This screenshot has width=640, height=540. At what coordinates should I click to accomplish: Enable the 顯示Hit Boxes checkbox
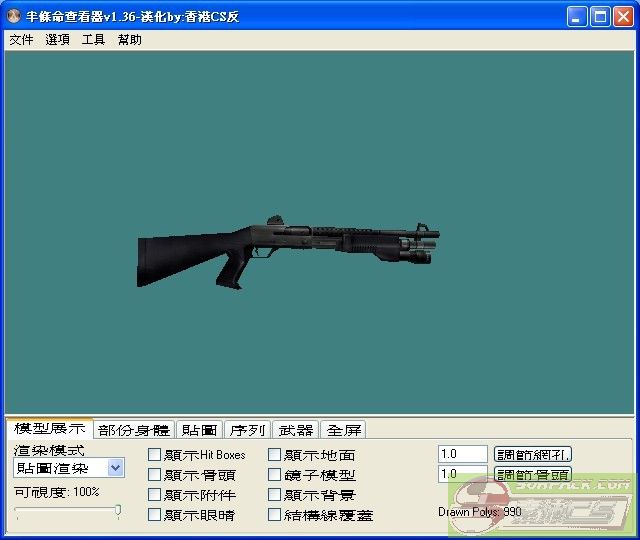pyautogui.click(x=155, y=455)
